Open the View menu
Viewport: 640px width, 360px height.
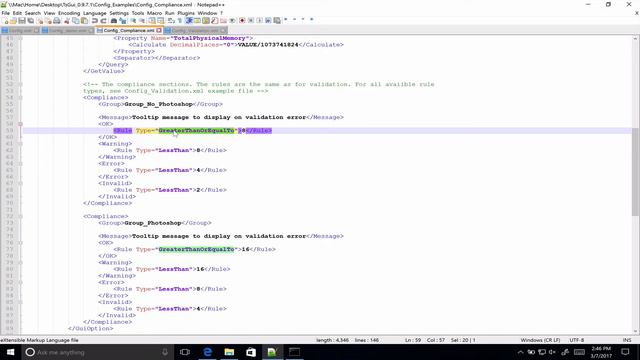pos(49,13)
